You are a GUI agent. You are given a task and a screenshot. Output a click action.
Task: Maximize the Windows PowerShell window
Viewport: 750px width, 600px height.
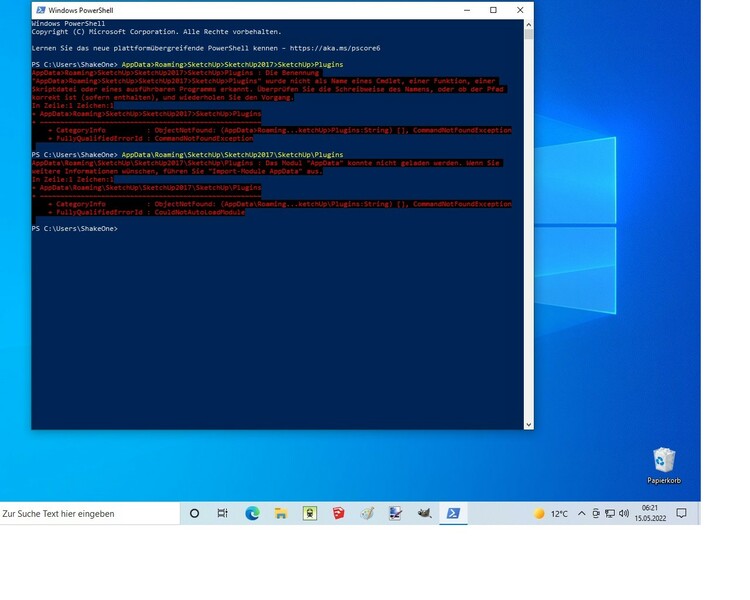493,10
